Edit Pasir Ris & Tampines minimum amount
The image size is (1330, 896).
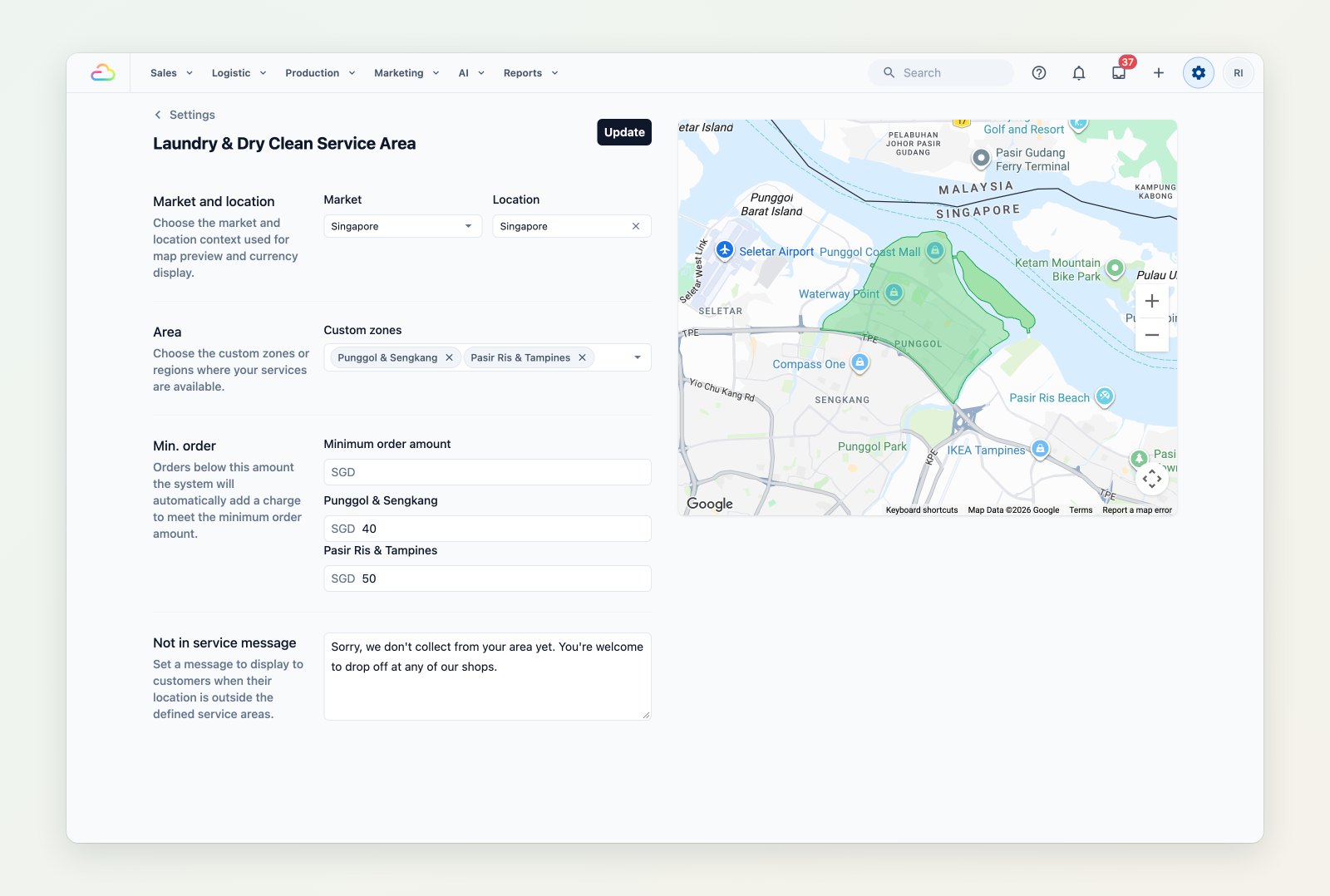click(487, 578)
